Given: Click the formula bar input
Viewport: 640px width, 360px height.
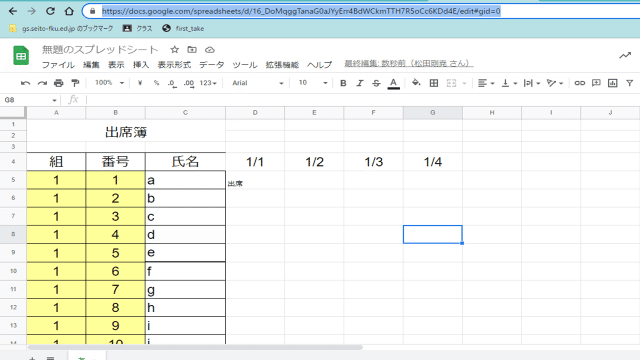Looking at the screenshot, I should 363,100.
